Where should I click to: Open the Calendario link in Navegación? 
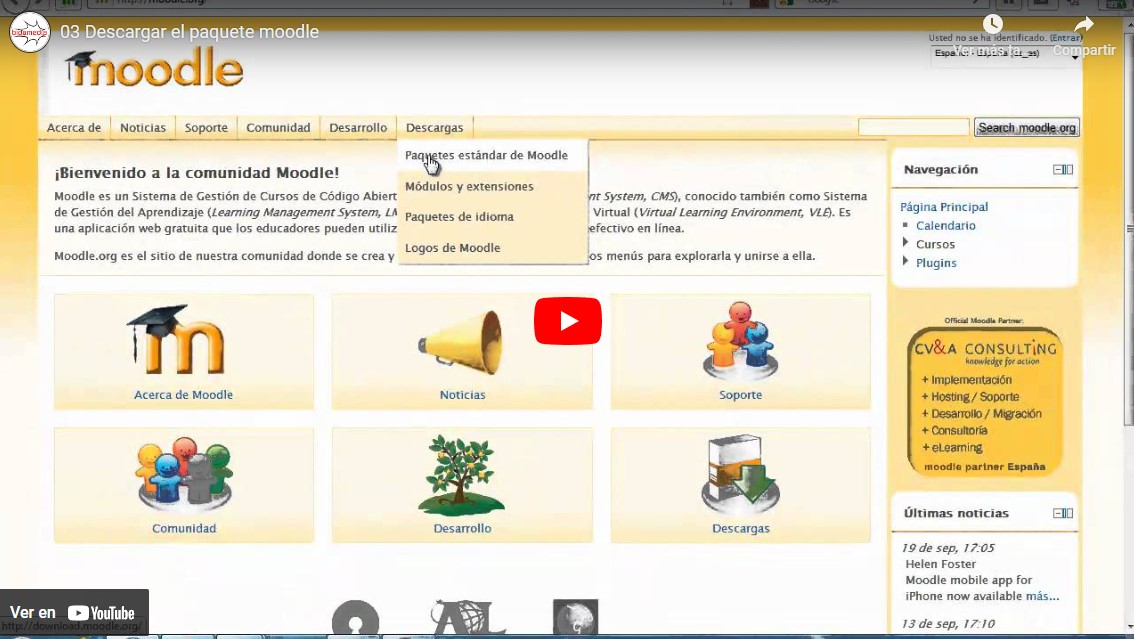[x=945, y=226]
